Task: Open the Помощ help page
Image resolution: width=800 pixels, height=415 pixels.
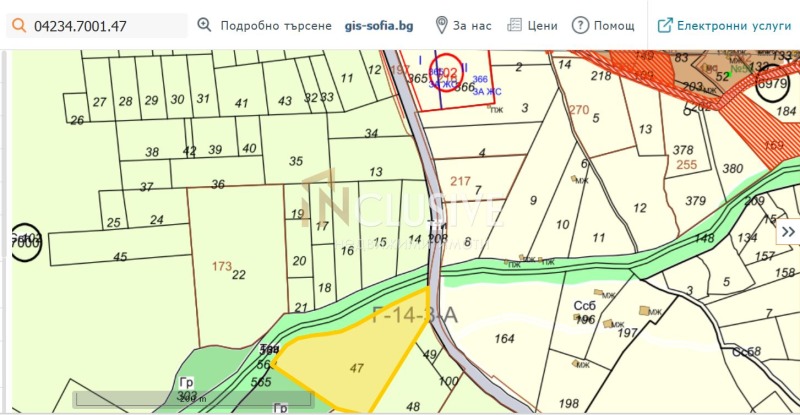Action: [x=614, y=26]
